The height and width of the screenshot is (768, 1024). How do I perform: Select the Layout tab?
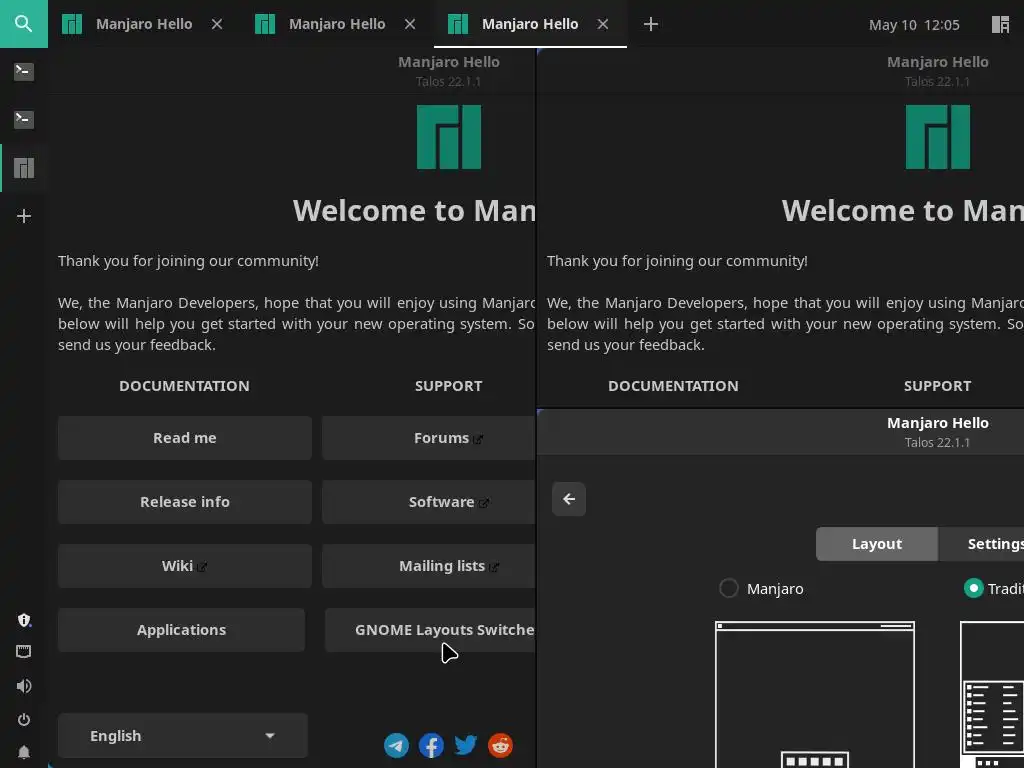[x=876, y=544]
